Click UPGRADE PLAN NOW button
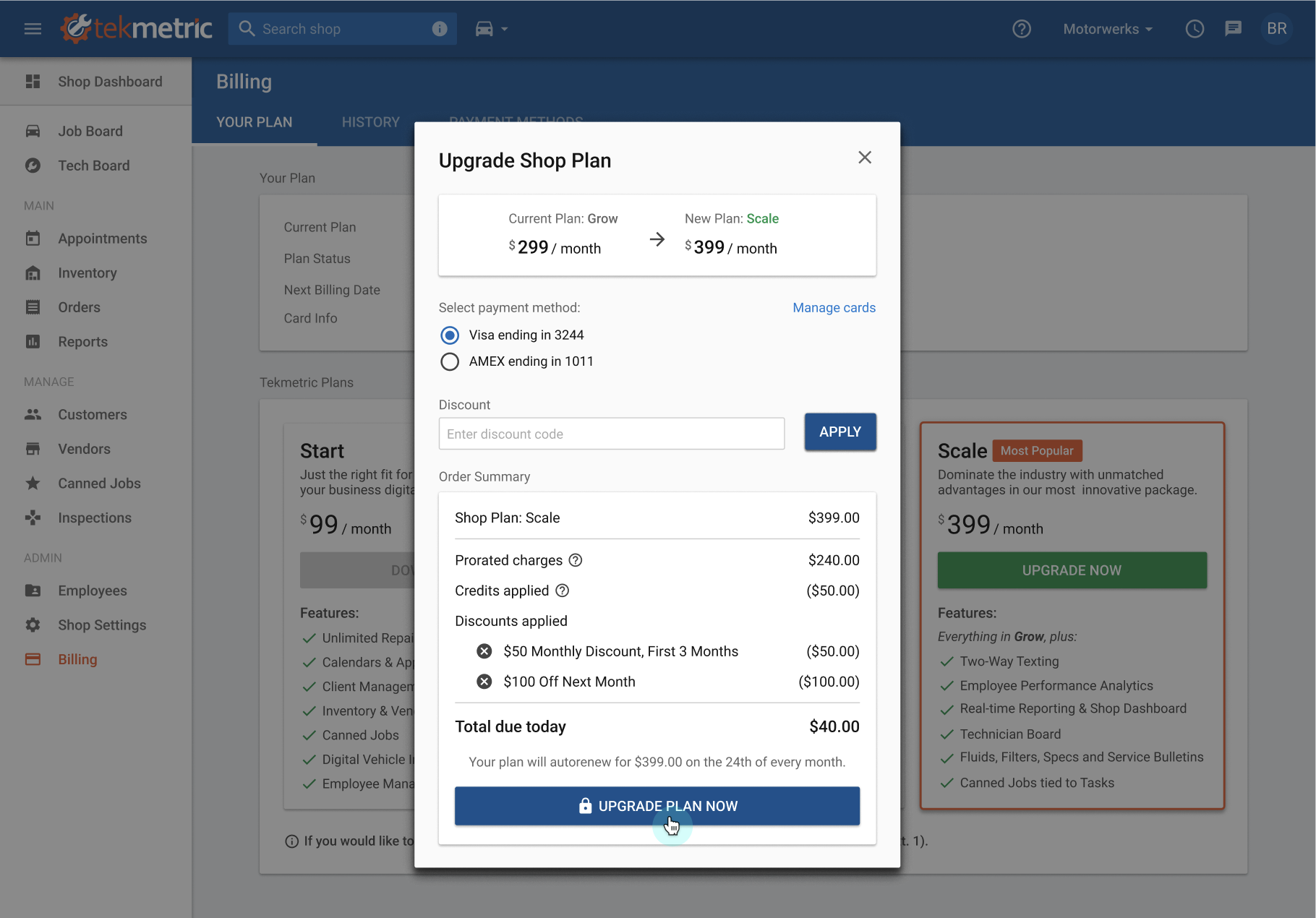 coord(657,806)
